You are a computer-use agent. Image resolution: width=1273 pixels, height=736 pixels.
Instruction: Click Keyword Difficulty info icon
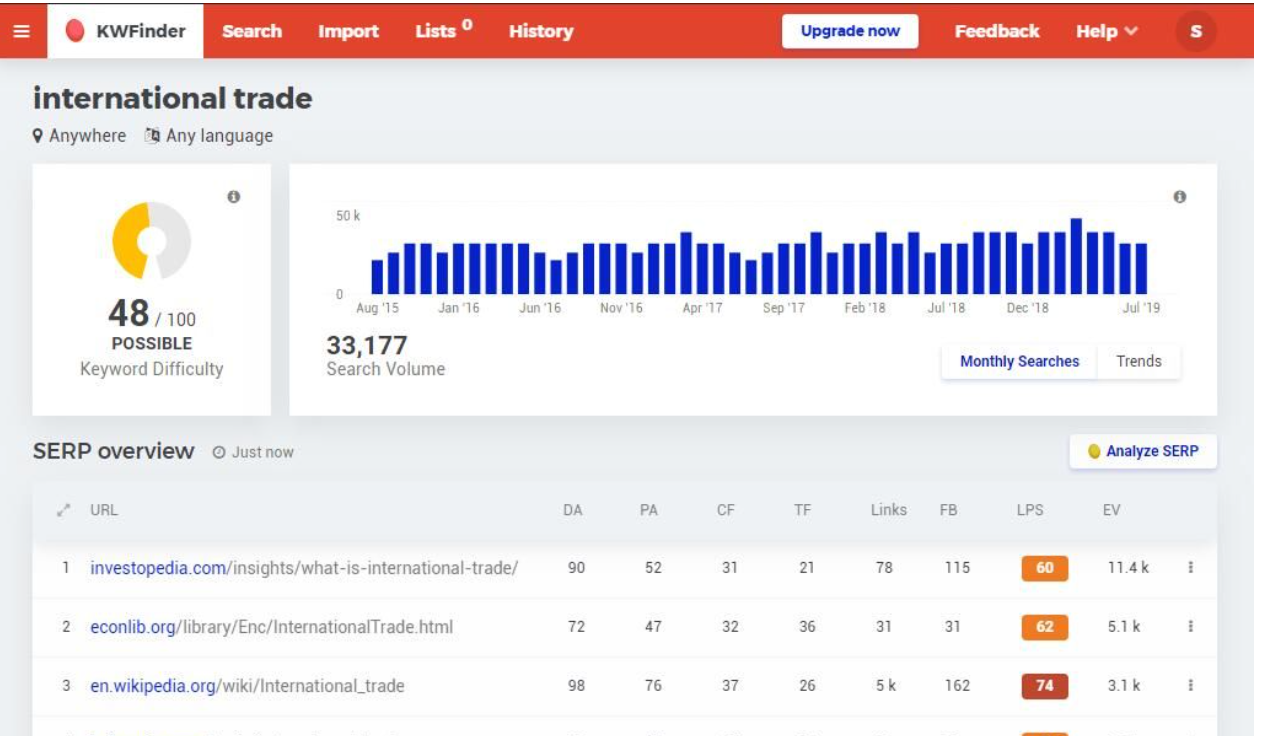(x=234, y=197)
